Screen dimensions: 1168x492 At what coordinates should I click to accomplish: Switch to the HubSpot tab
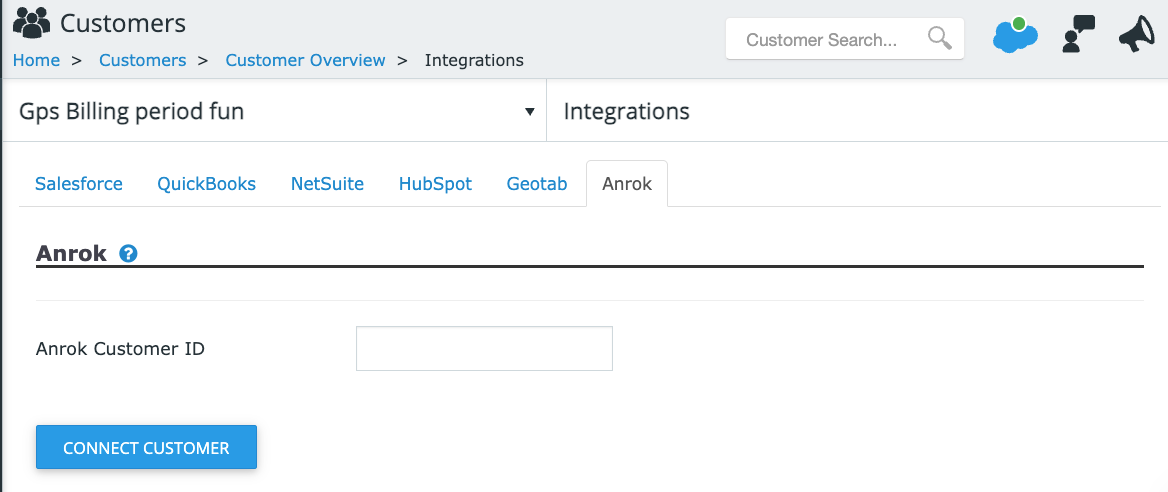pos(435,184)
